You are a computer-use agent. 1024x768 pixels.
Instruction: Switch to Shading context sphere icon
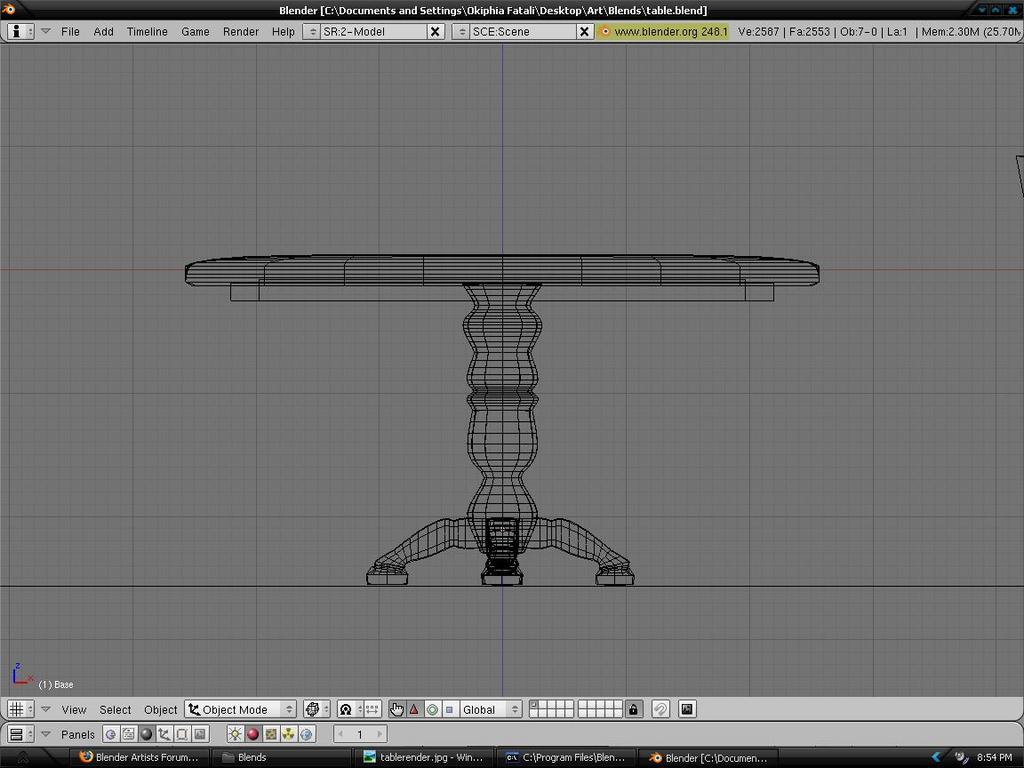146,735
